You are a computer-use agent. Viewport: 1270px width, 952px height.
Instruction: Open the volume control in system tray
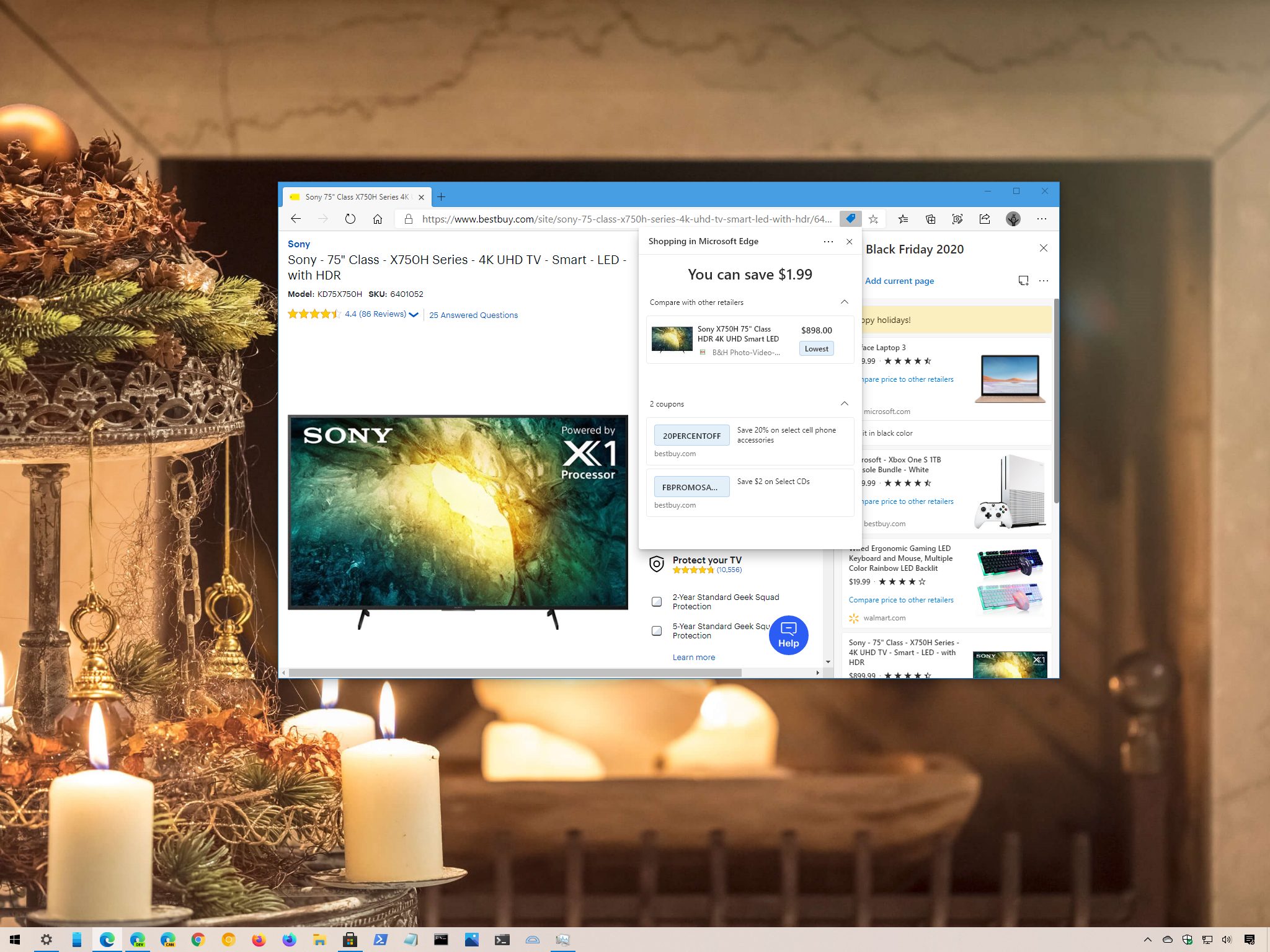click(1226, 940)
